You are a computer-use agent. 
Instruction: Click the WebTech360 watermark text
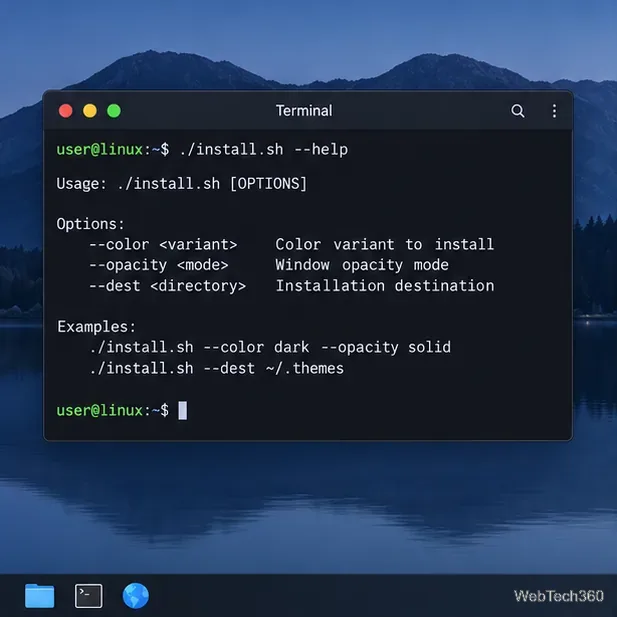pos(558,596)
